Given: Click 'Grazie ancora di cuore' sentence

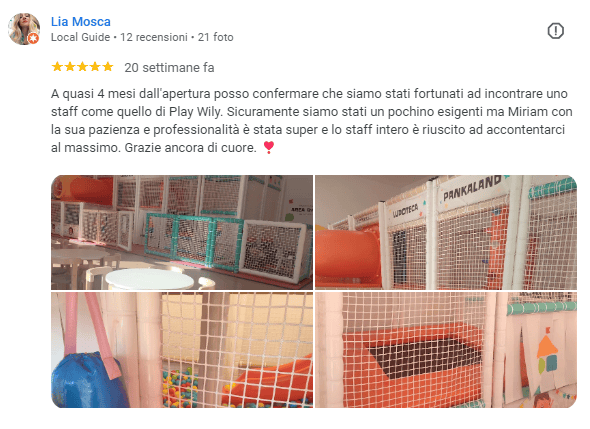Looking at the screenshot, I should (190, 148).
